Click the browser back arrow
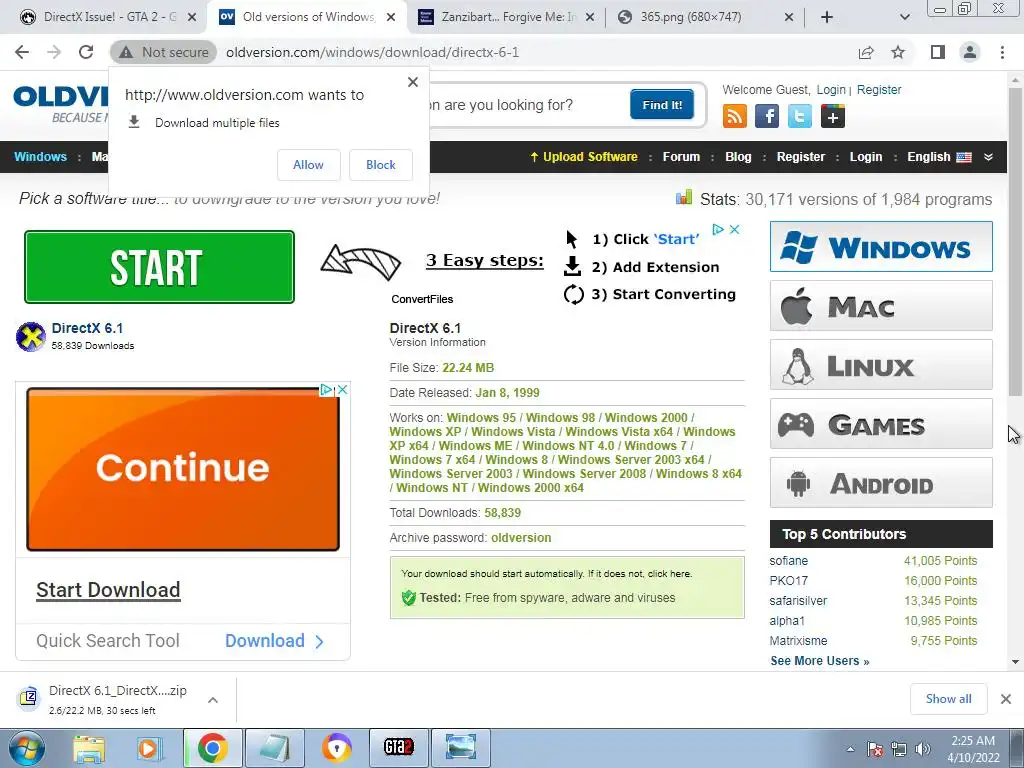This screenshot has width=1024, height=768. tap(22, 52)
